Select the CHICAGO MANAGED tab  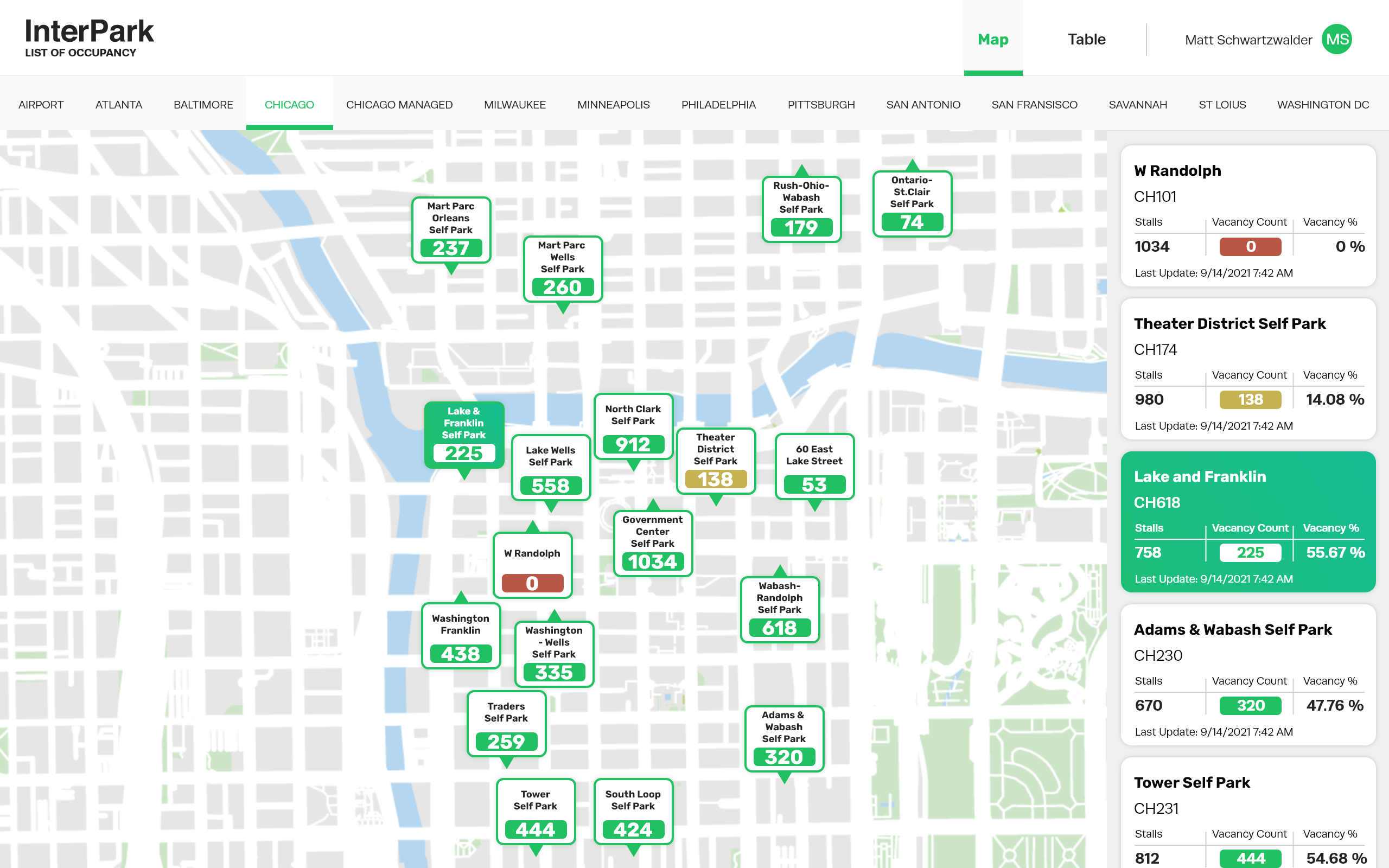point(399,105)
